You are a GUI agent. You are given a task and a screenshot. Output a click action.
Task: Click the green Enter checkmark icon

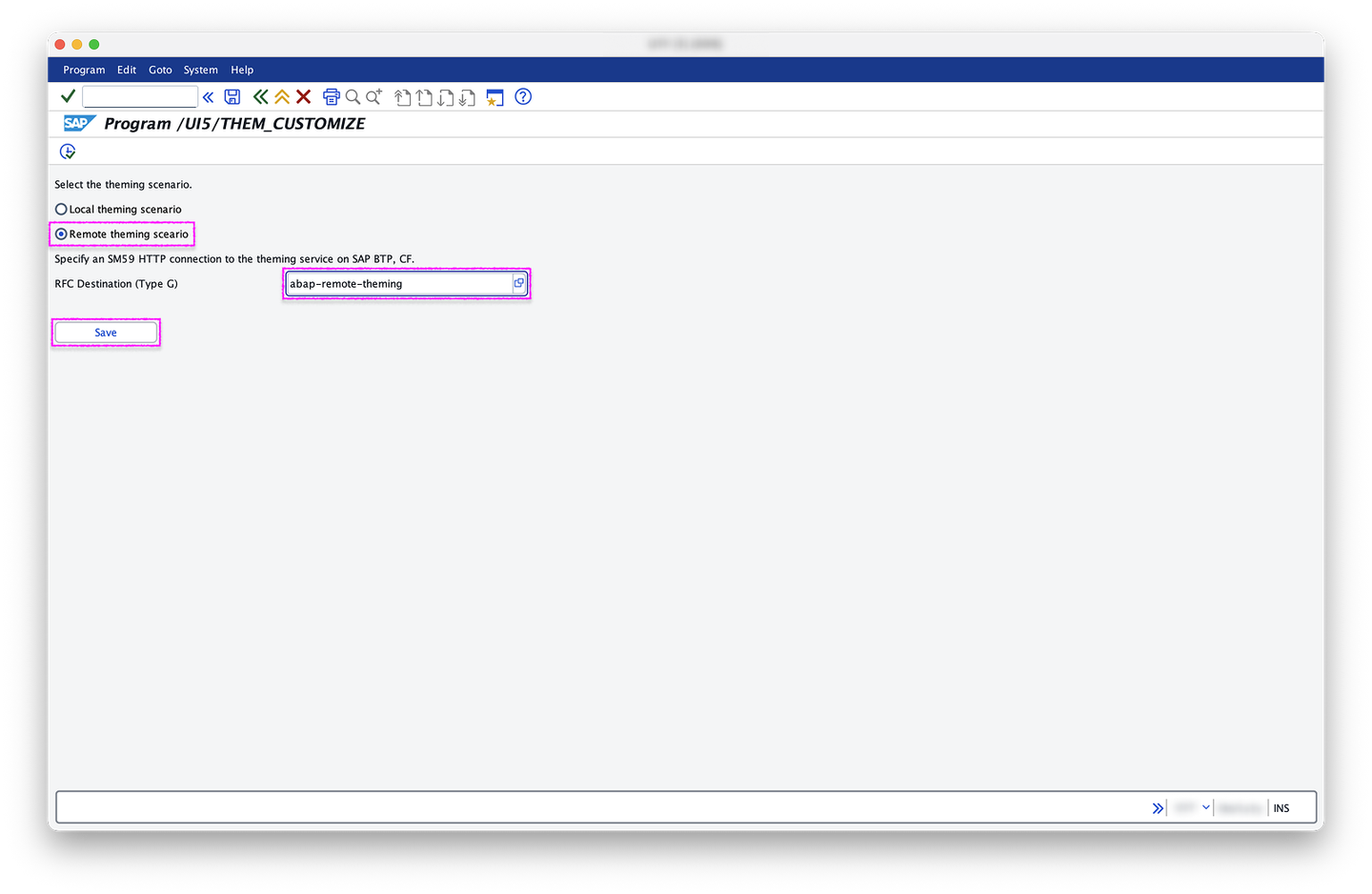point(68,96)
